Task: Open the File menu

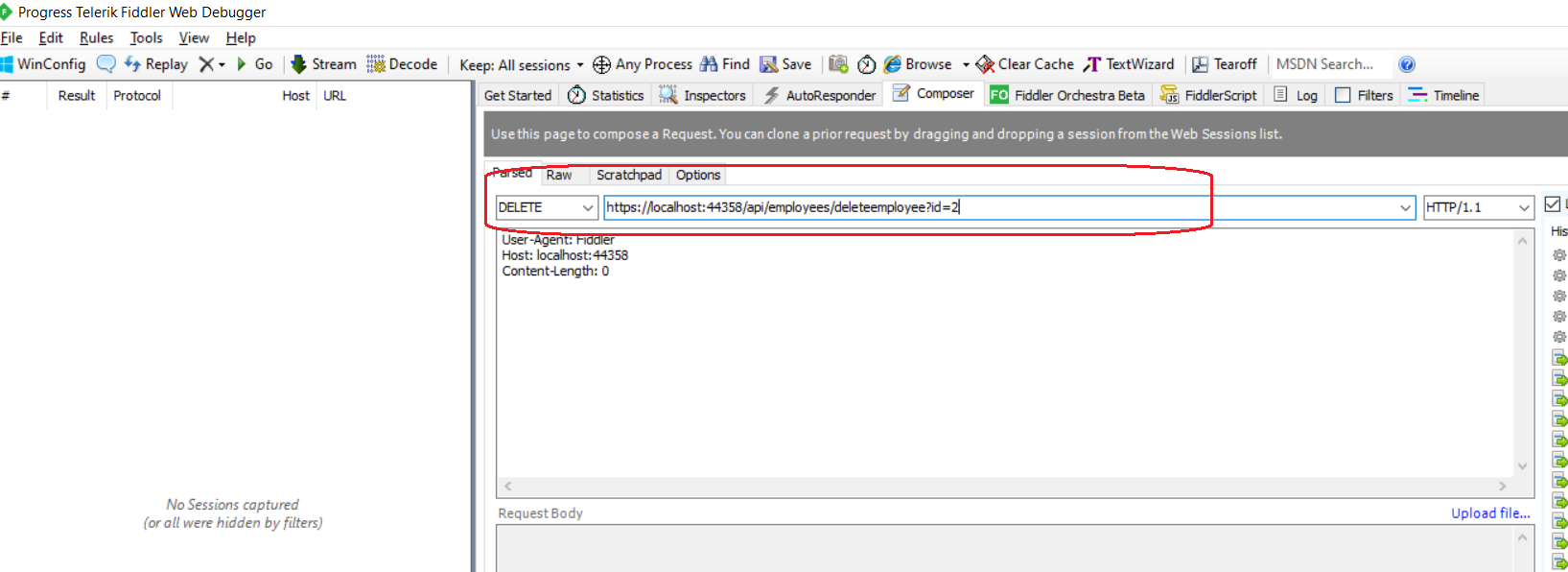Action: (12, 37)
